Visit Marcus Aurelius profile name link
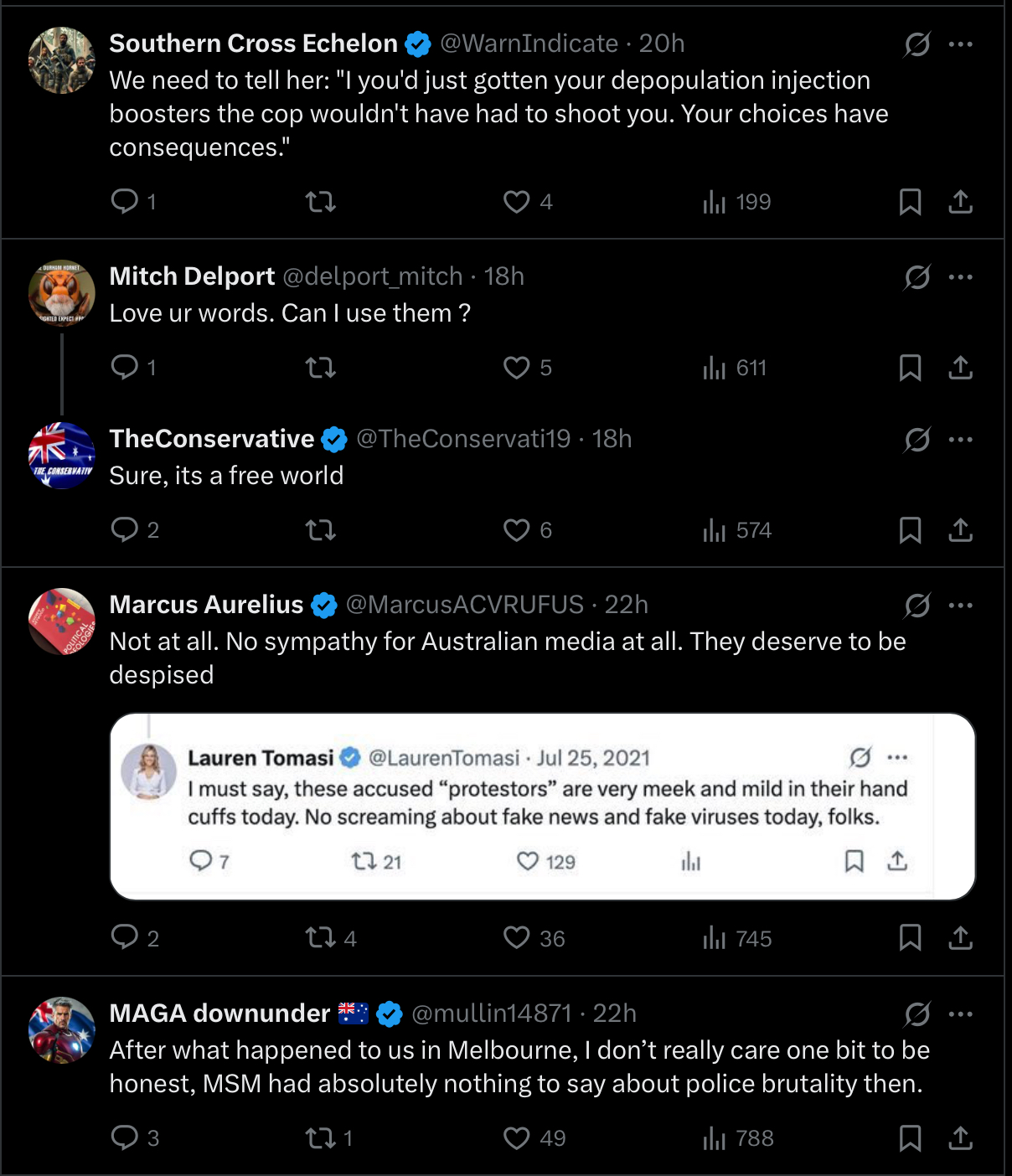 coord(206,605)
